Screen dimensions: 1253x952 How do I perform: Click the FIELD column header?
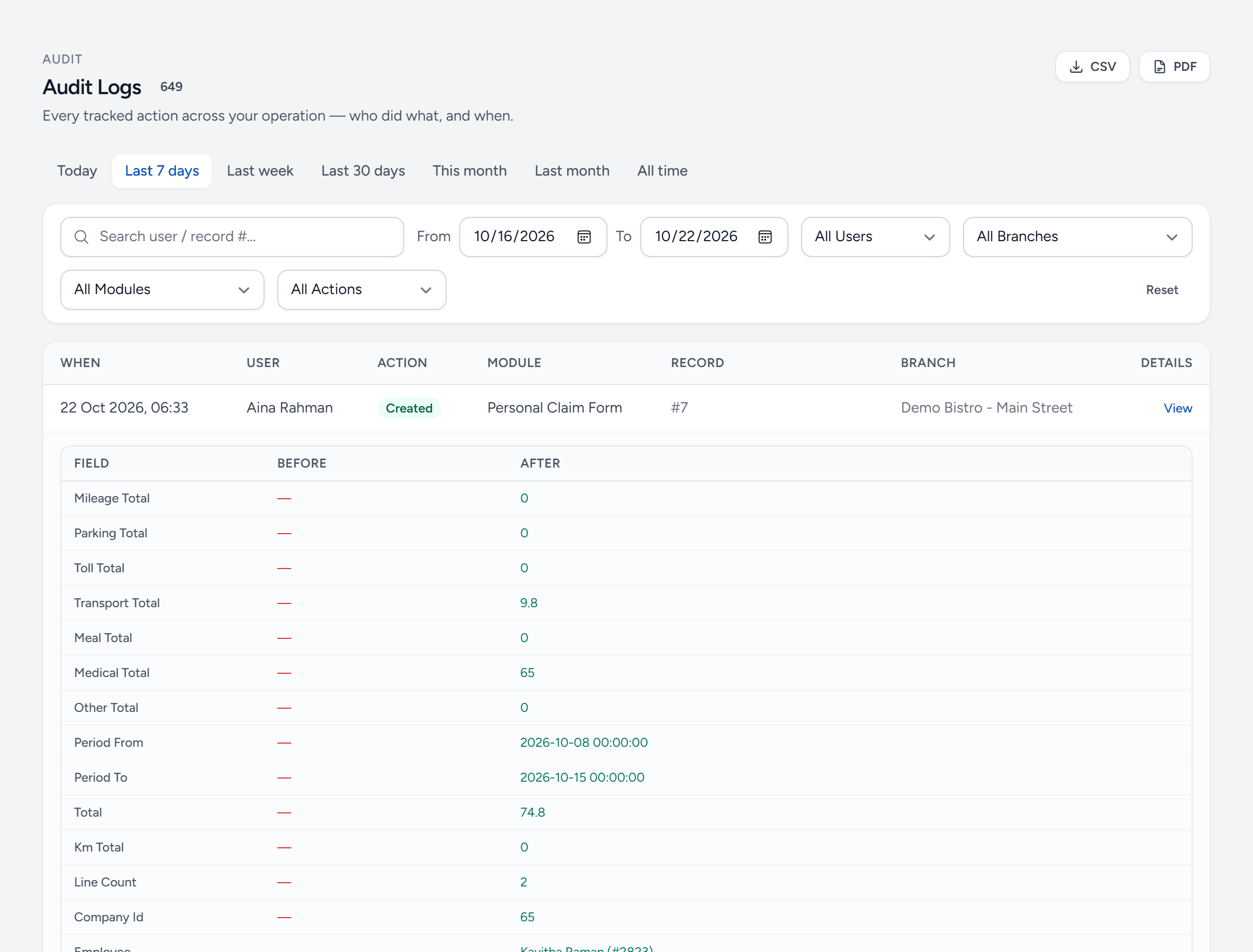[x=92, y=463]
